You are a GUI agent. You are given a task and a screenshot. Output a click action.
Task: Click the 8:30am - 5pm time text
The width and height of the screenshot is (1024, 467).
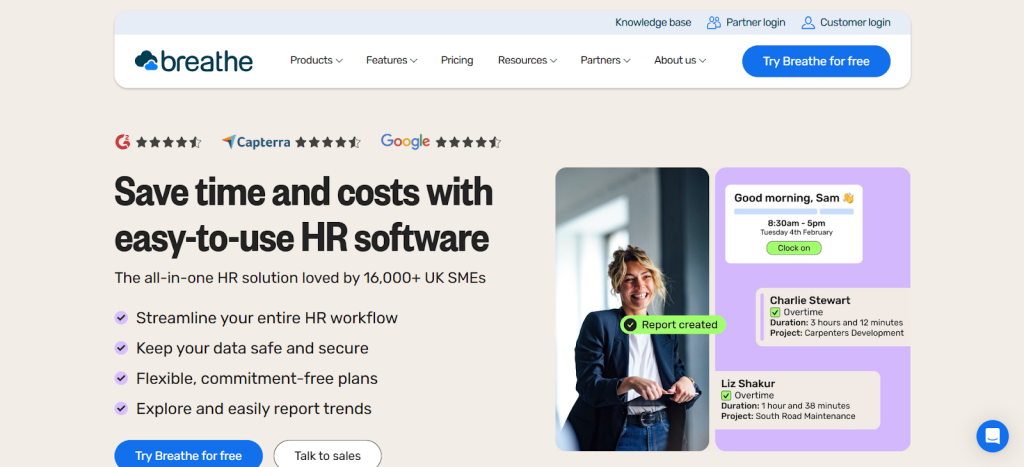[796, 223]
